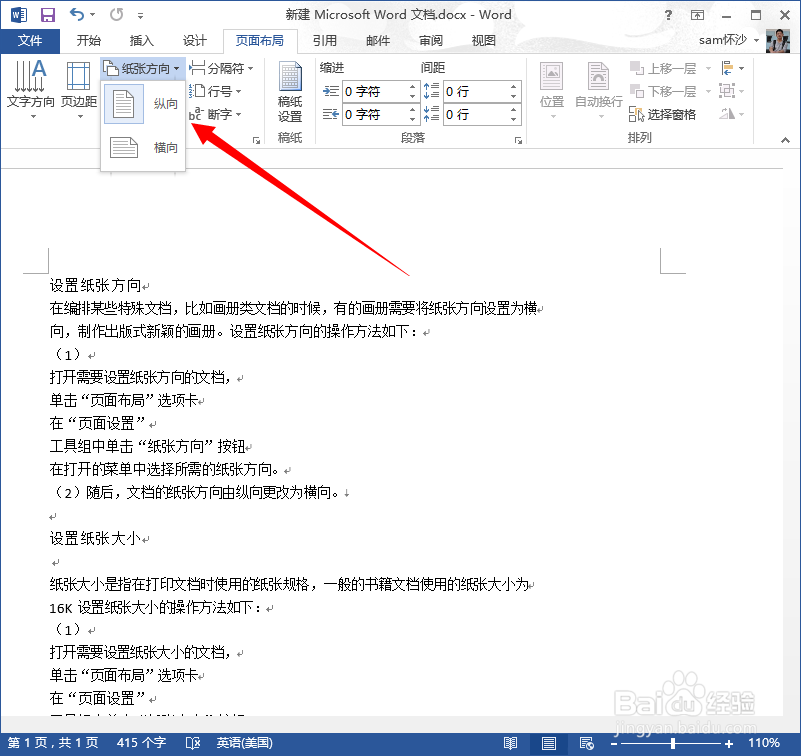This screenshot has height=756, width=801.
Task: Open ribbon display options icon
Action: (697, 15)
